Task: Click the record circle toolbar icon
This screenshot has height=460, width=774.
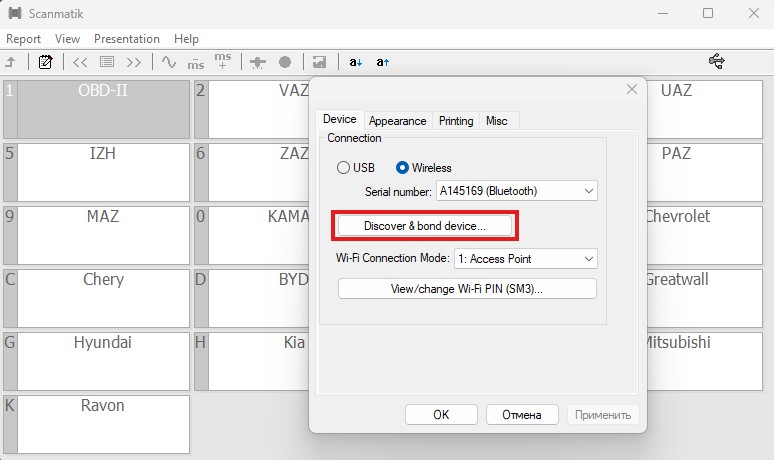Action: 285,62
